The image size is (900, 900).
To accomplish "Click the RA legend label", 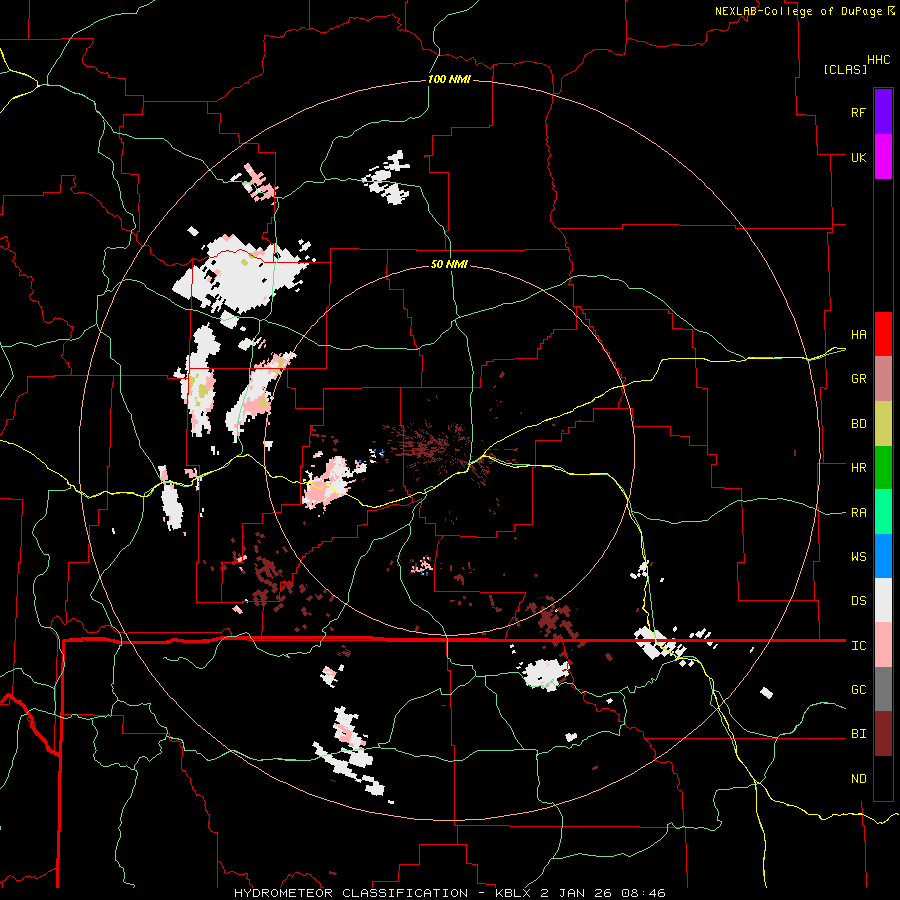I will click(858, 513).
